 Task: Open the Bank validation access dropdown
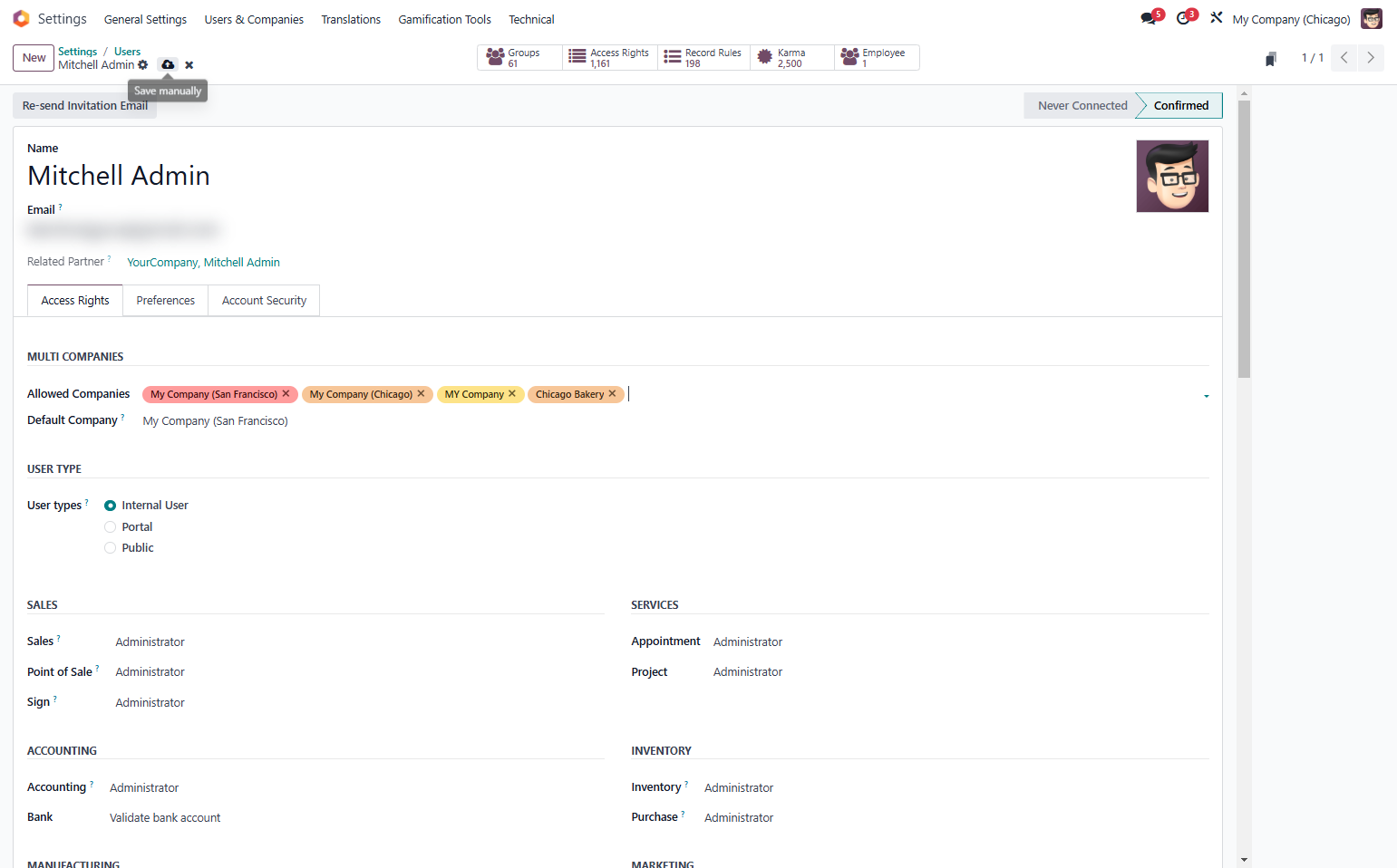pyautogui.click(x=357, y=818)
